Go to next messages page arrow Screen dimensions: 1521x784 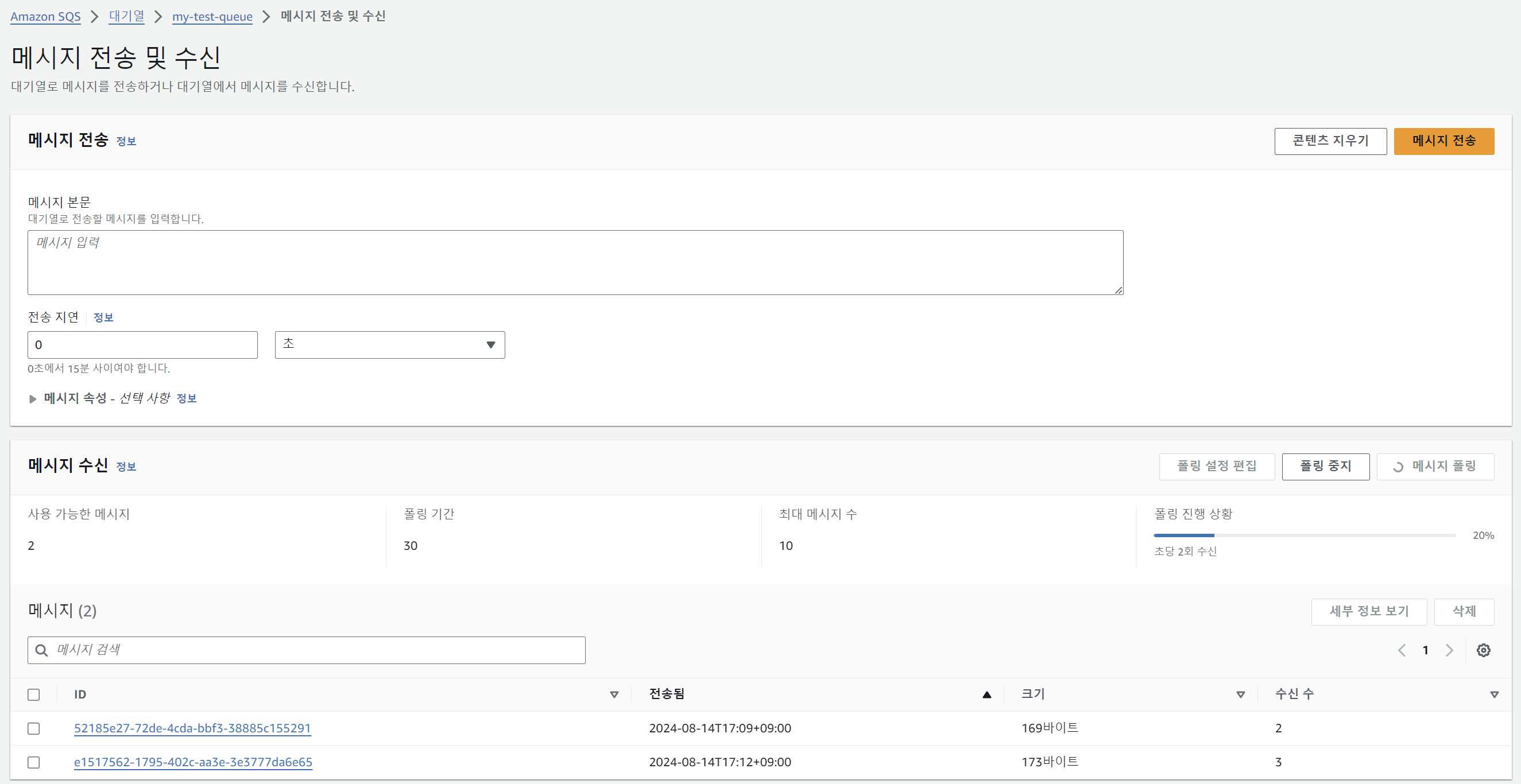(x=1449, y=650)
